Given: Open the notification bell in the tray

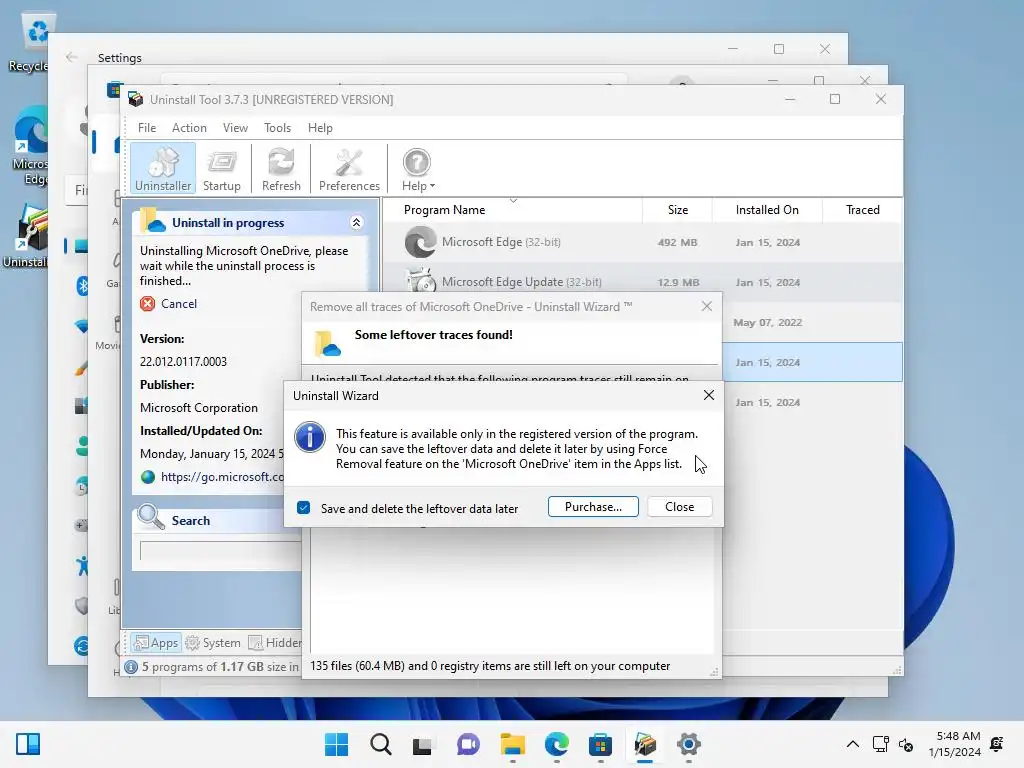Looking at the screenshot, I should click(997, 744).
